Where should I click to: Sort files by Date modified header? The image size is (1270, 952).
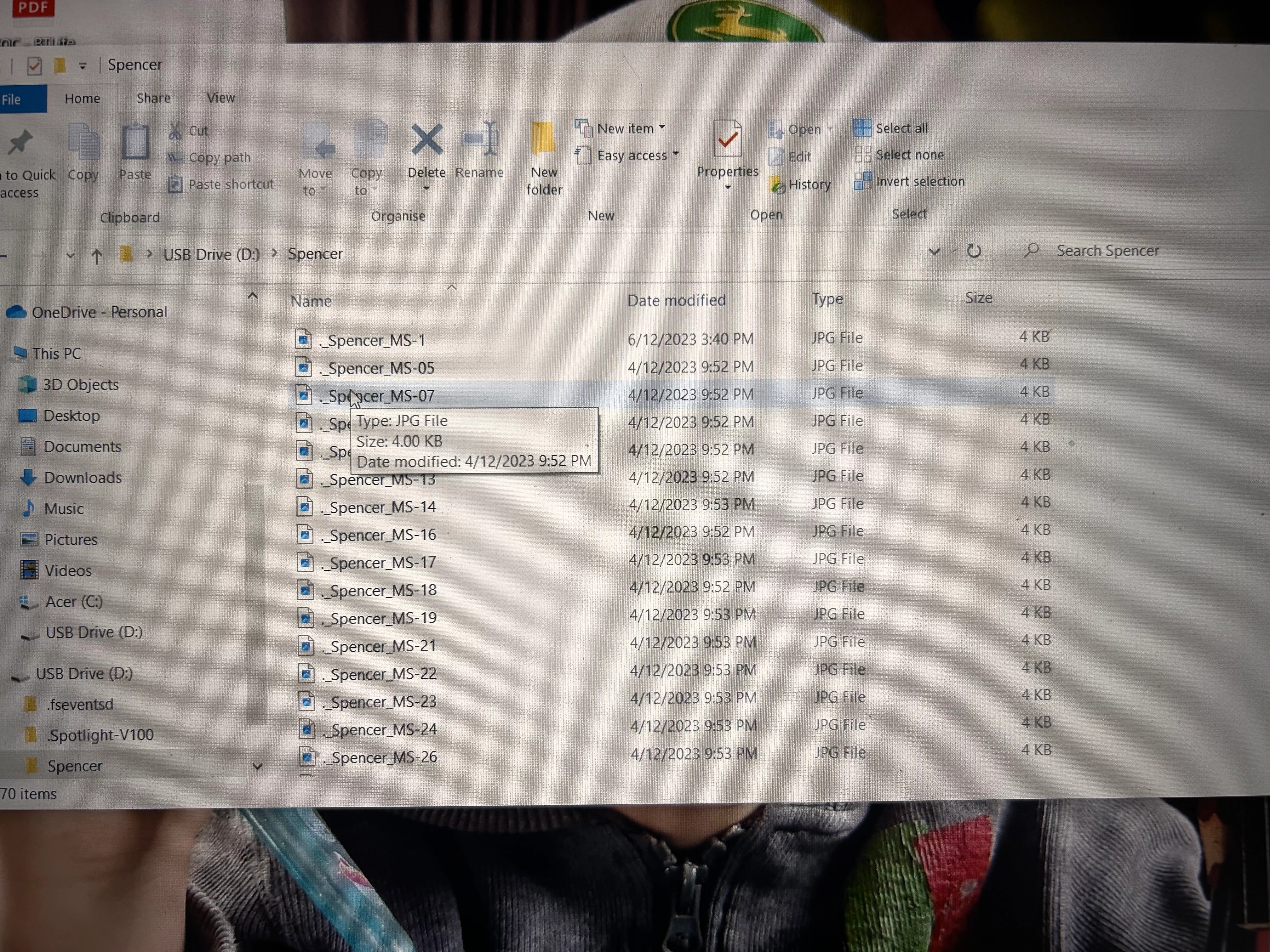point(676,300)
